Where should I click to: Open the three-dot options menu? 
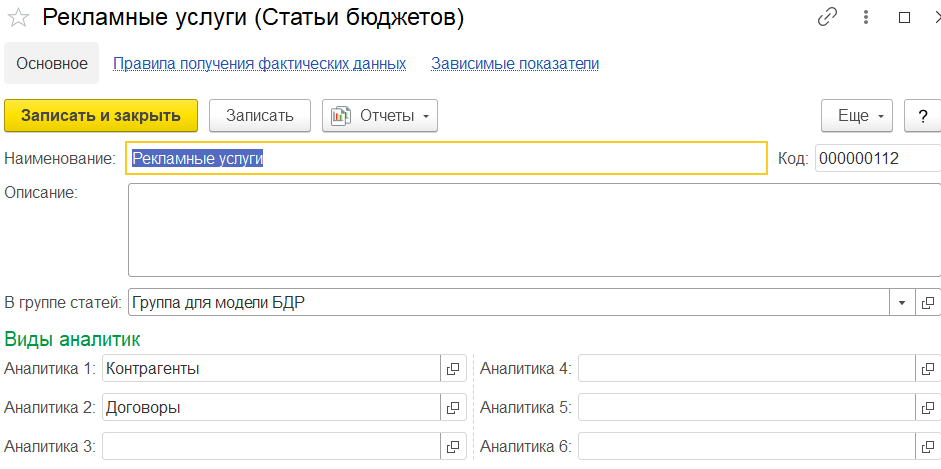(865, 17)
